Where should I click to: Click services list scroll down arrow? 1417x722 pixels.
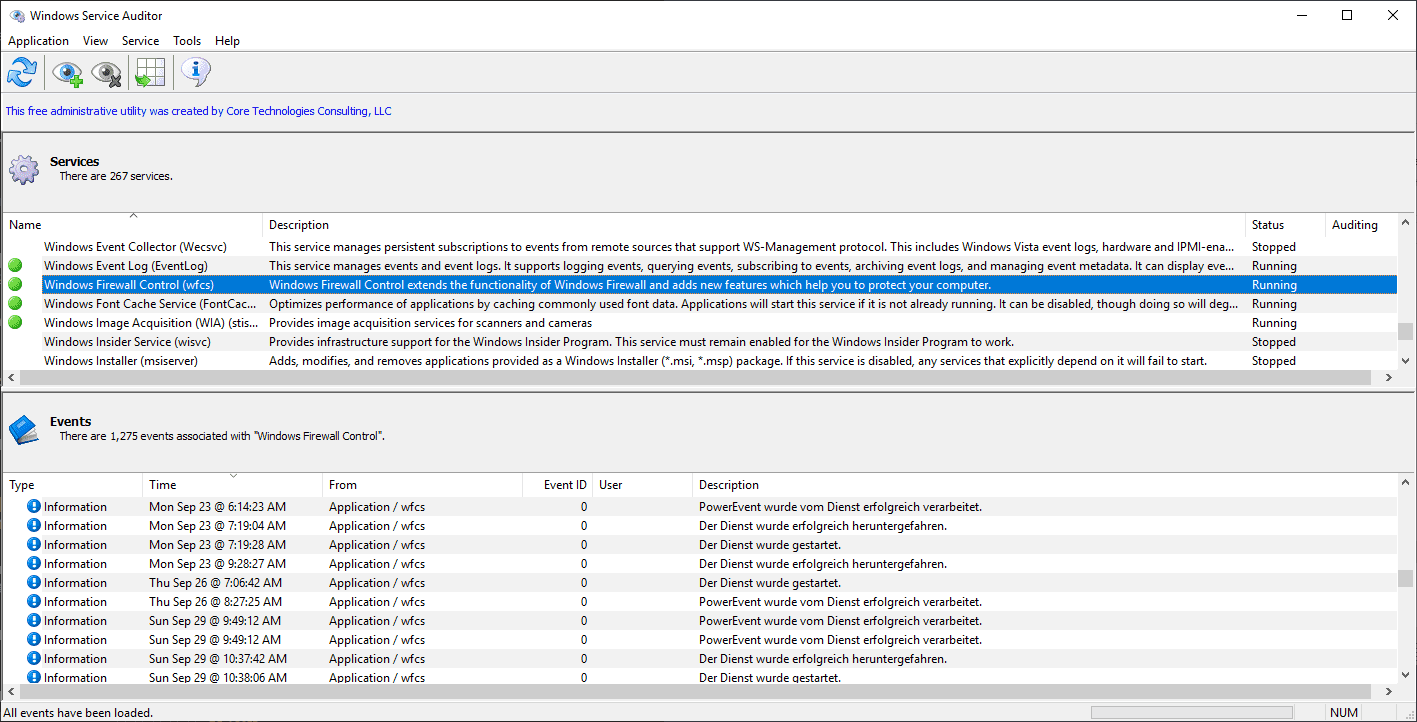[1406, 361]
